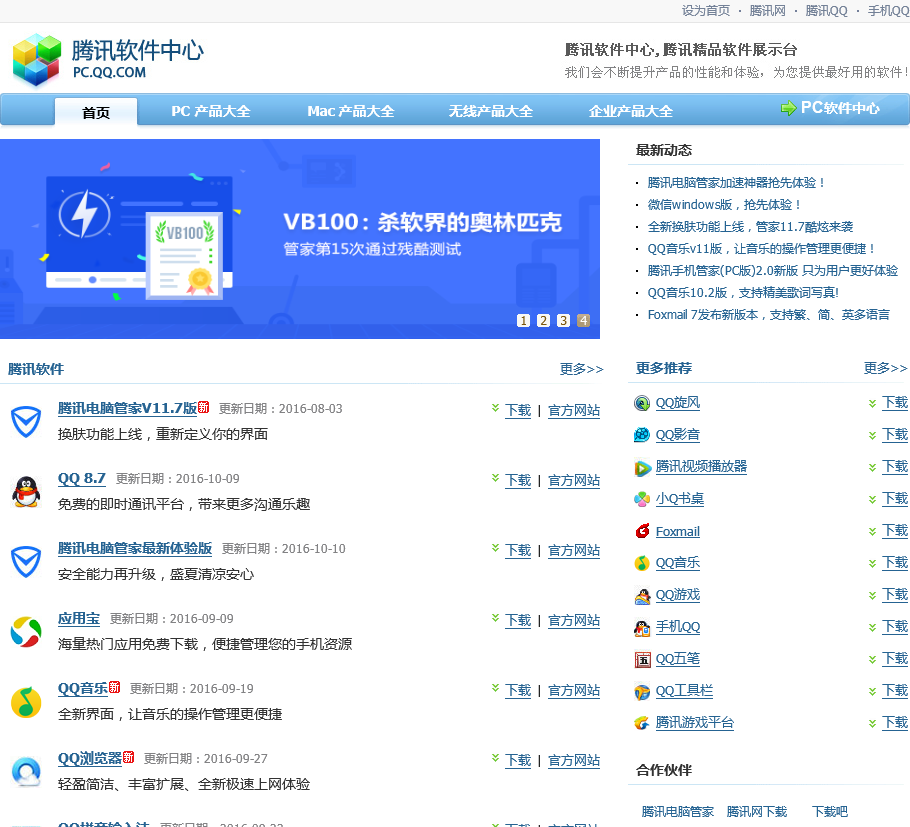Click the small QQ音乐 icon in recommendations
The image size is (910, 827).
[x=642, y=563]
